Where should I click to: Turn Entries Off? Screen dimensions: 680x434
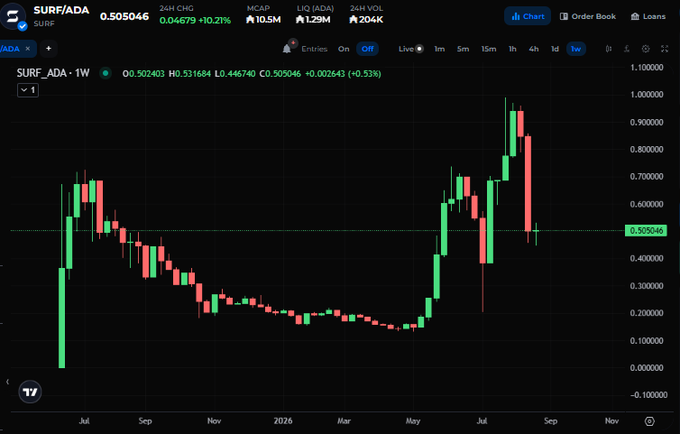368,49
